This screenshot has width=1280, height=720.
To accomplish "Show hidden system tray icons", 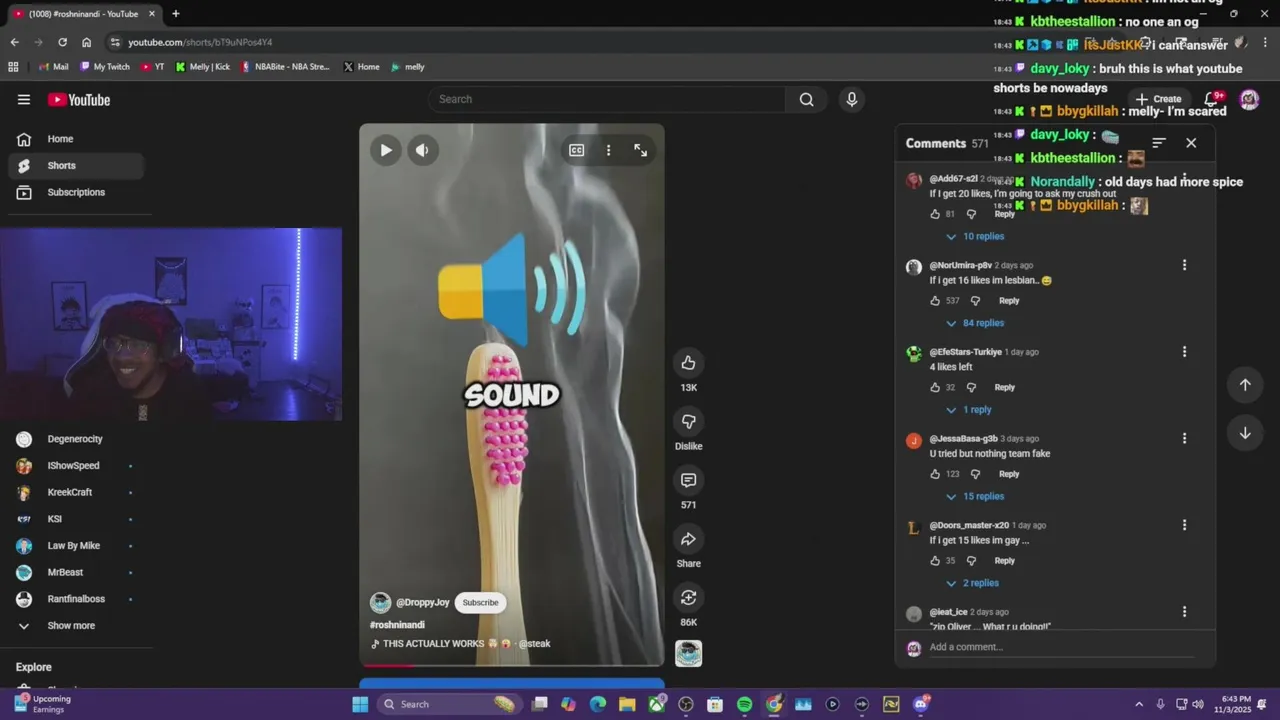I will [x=1139, y=704].
